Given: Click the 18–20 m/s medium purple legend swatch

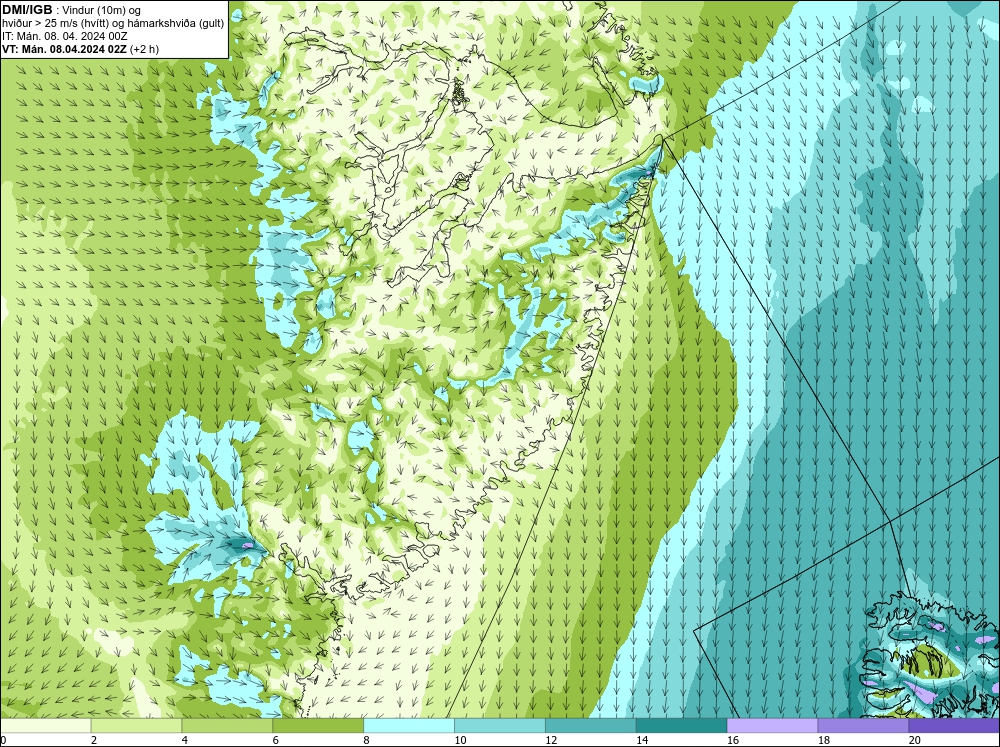Looking at the screenshot, I should point(863,725).
